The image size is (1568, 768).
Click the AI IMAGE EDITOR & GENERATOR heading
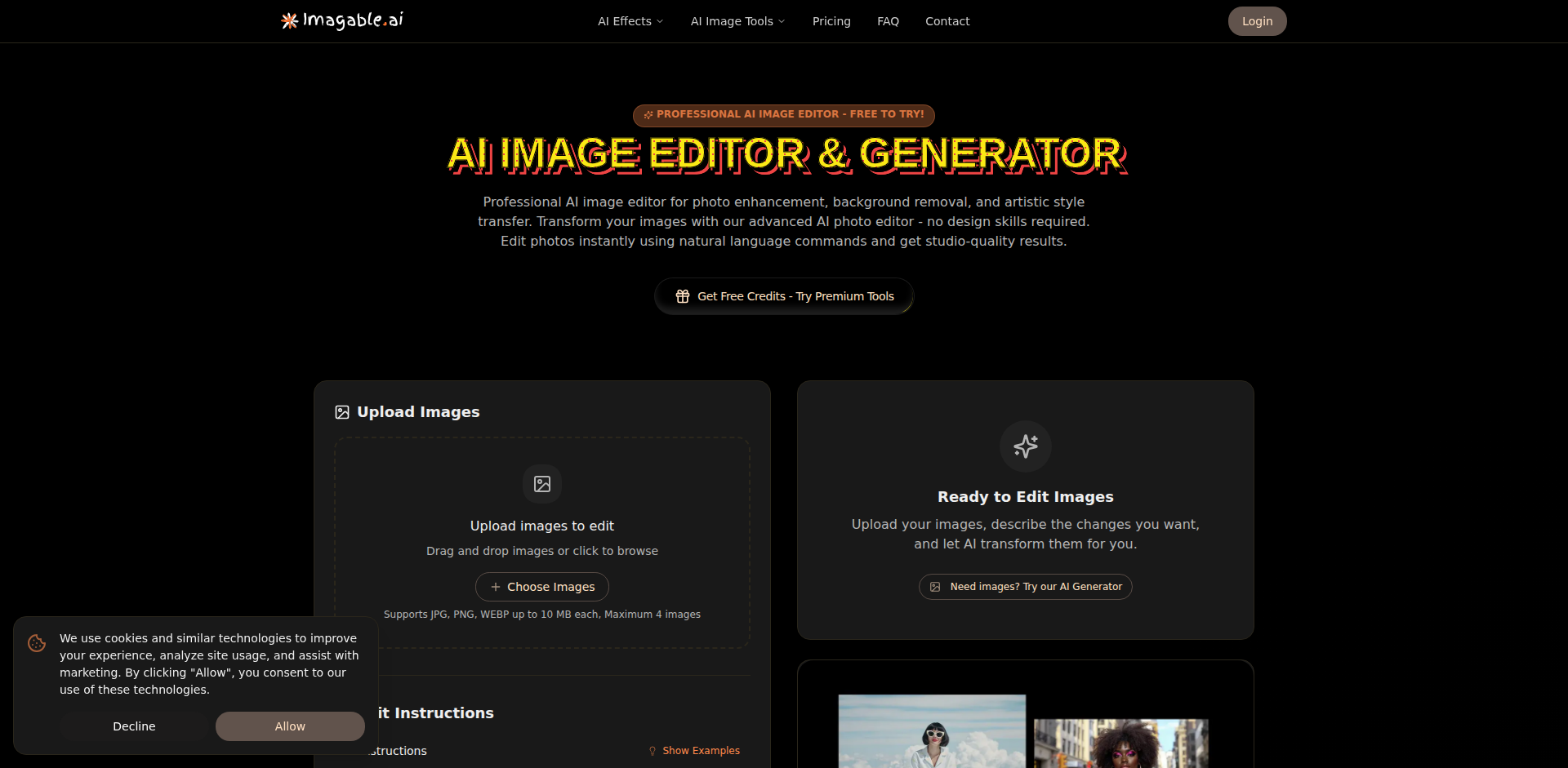787,155
